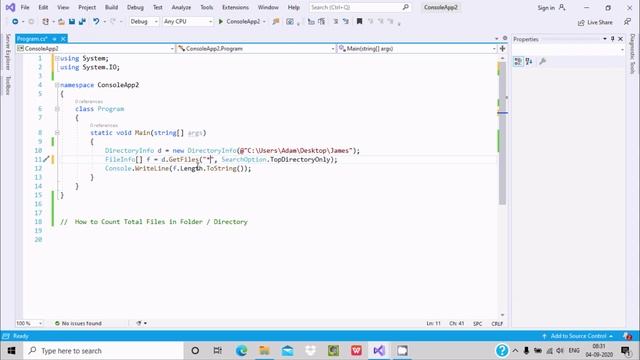Image resolution: width=640 pixels, height=360 pixels.
Task: Start debugging with the green play icon
Action: 221,22
